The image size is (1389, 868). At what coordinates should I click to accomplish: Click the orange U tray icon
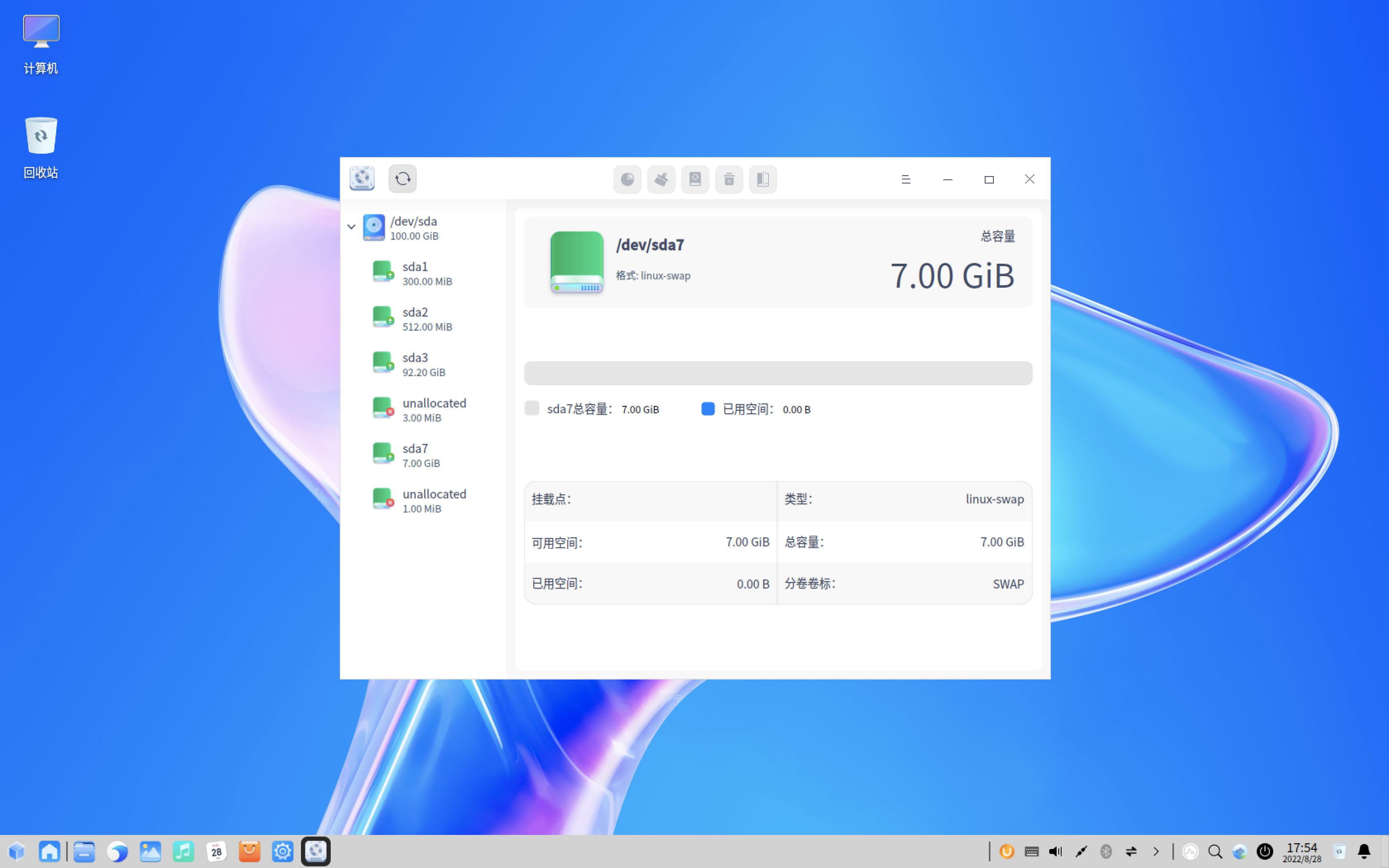[x=1007, y=851]
